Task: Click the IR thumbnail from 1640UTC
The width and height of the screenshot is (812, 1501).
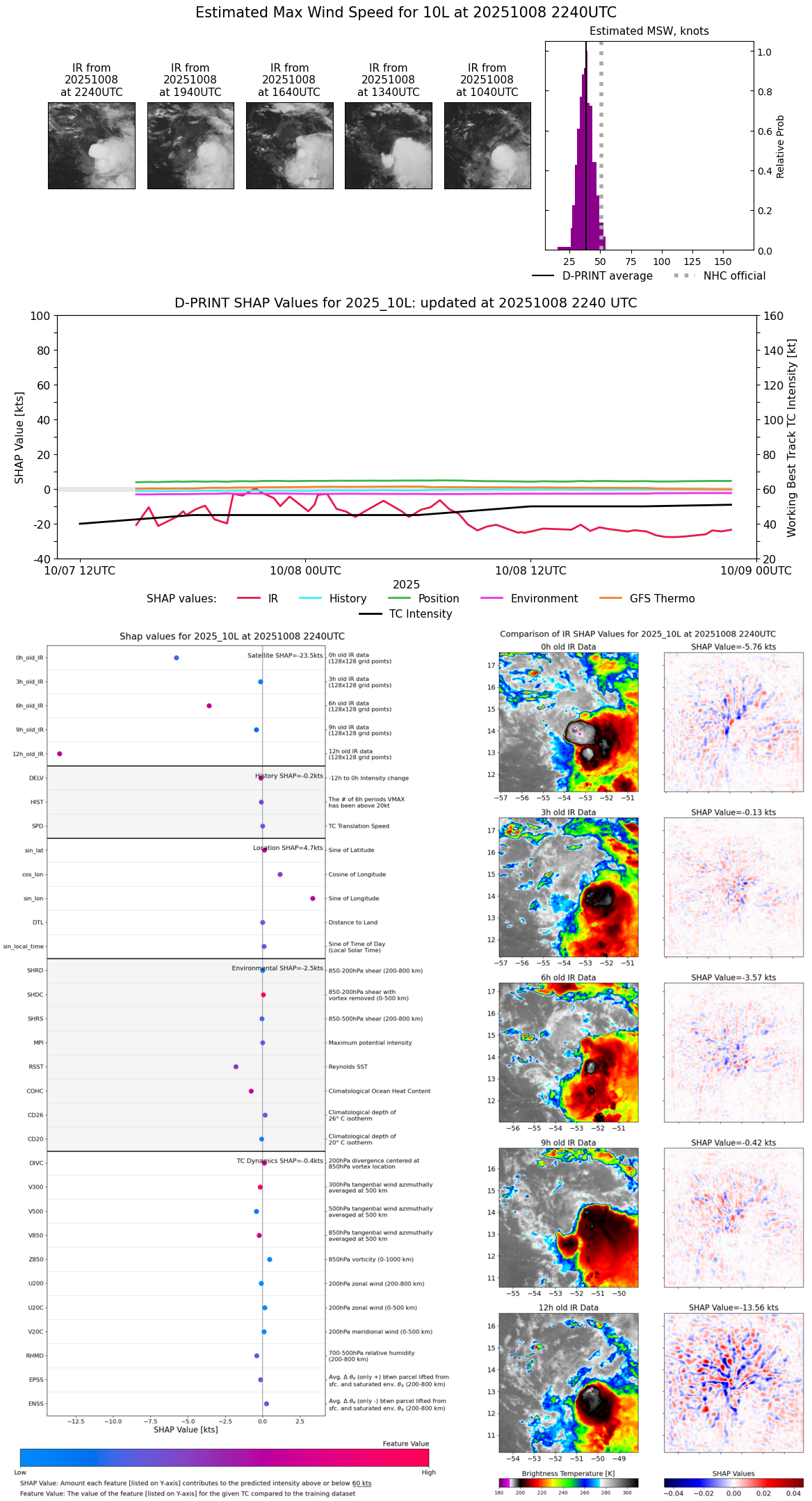Action: (289, 145)
